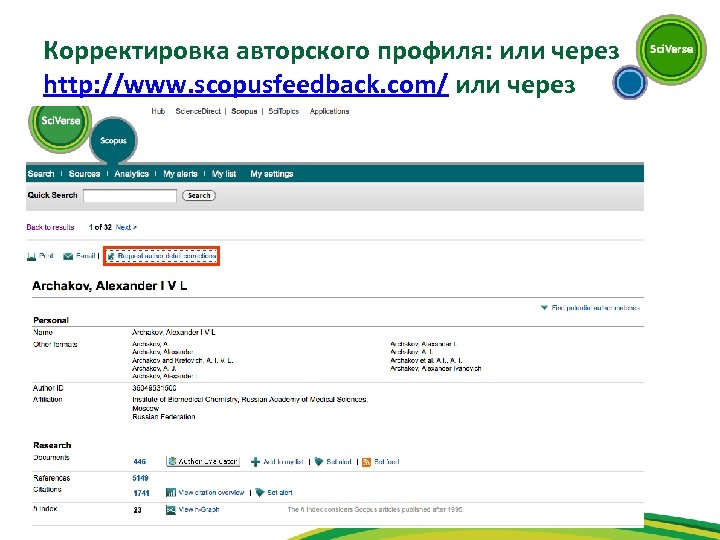Go to the Next author result

(126, 227)
